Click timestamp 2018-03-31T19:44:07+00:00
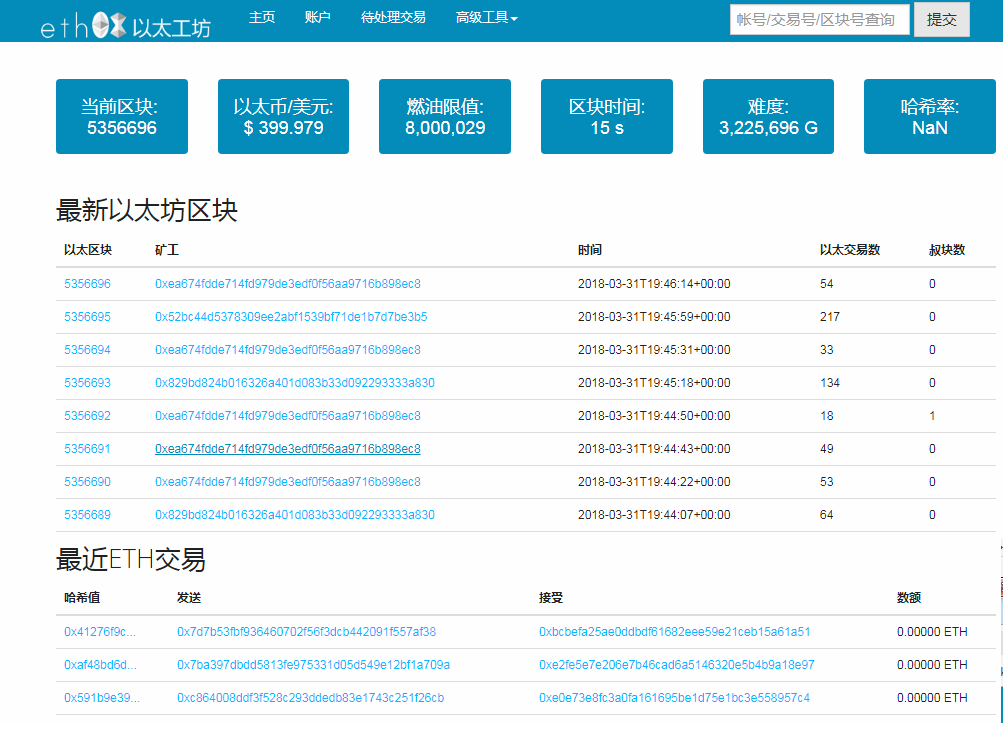The image size is (1003, 731). tap(654, 515)
